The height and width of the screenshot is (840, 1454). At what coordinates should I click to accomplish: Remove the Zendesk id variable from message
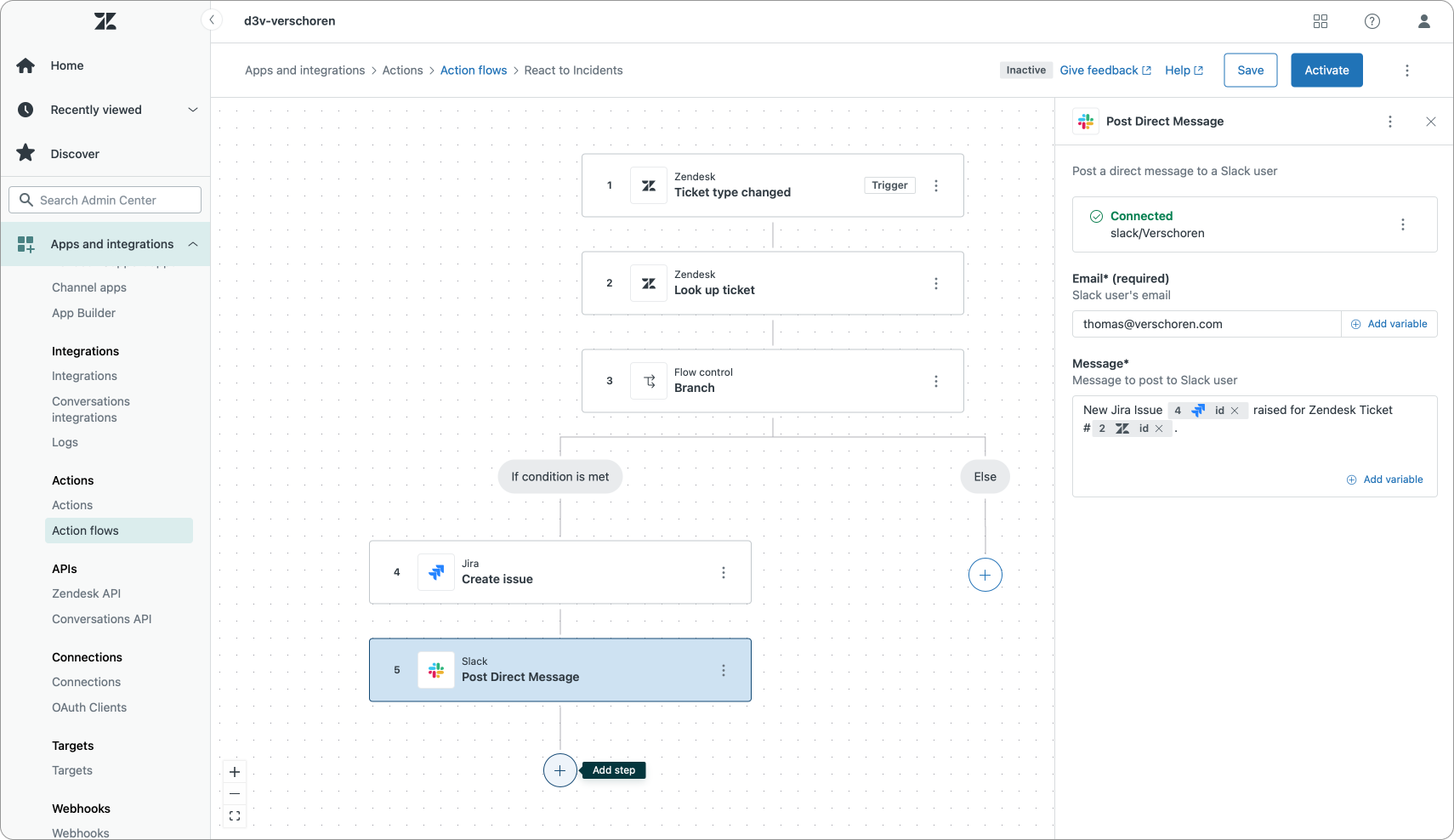(x=1159, y=429)
